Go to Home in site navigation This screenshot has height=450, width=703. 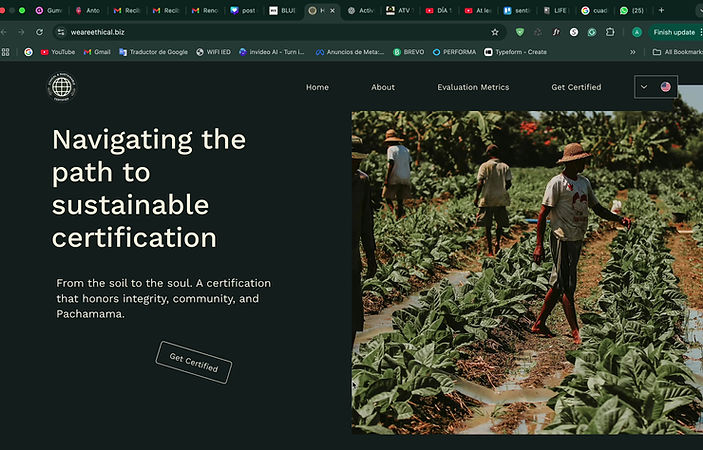tap(317, 87)
